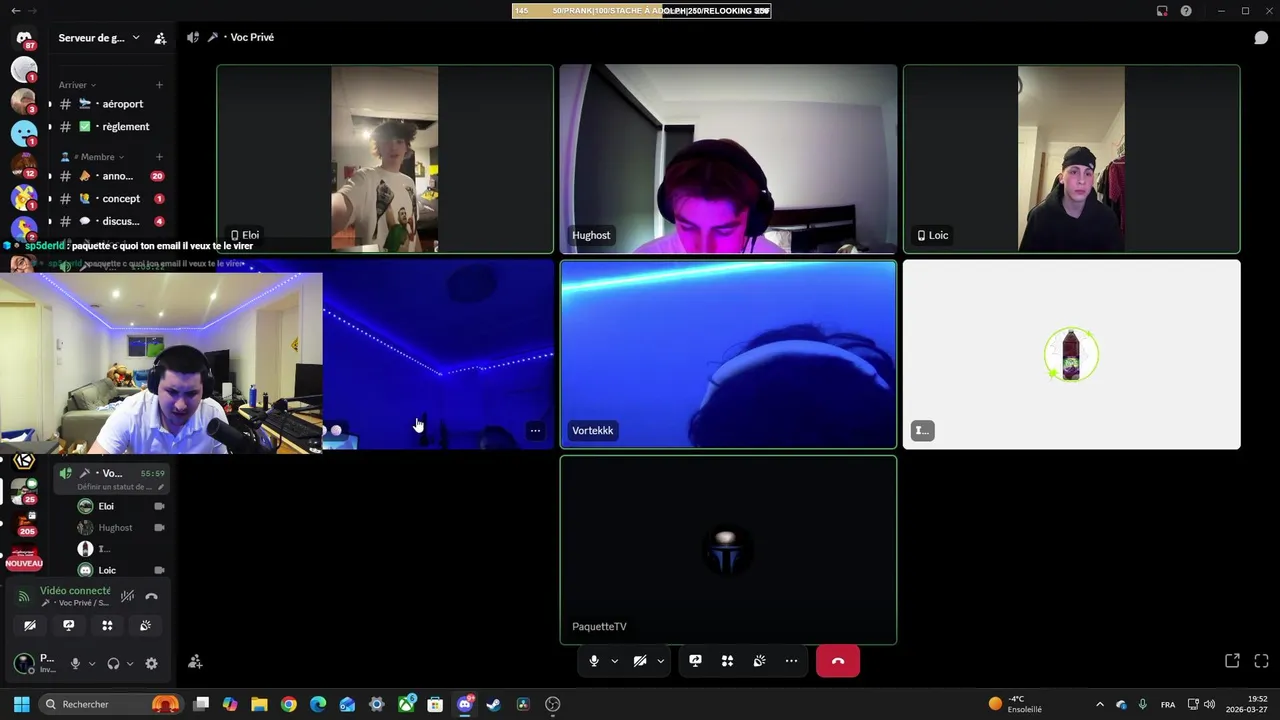Toggle camera in voice panel
The width and height of the screenshot is (1280, 720).
(x=30, y=625)
